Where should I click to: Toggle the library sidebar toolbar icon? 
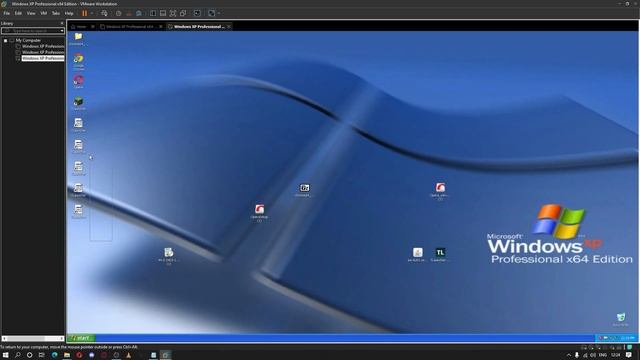pos(153,13)
